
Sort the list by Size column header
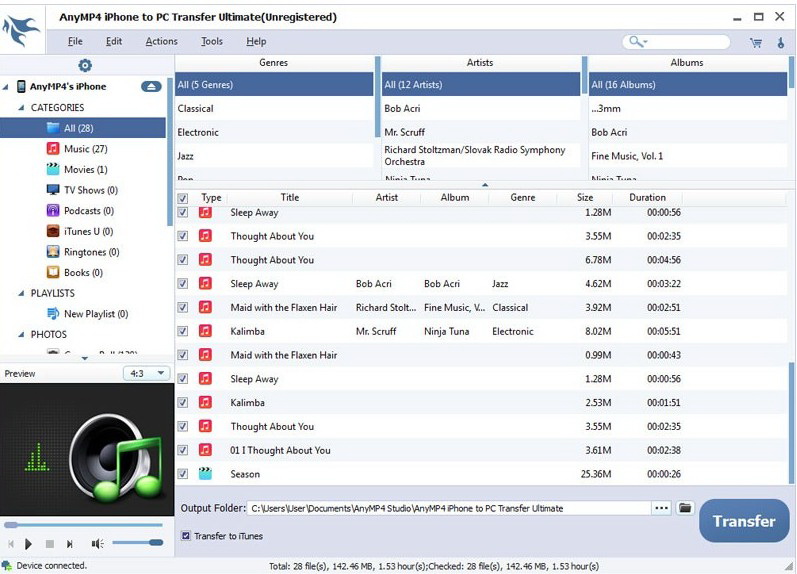(585, 197)
